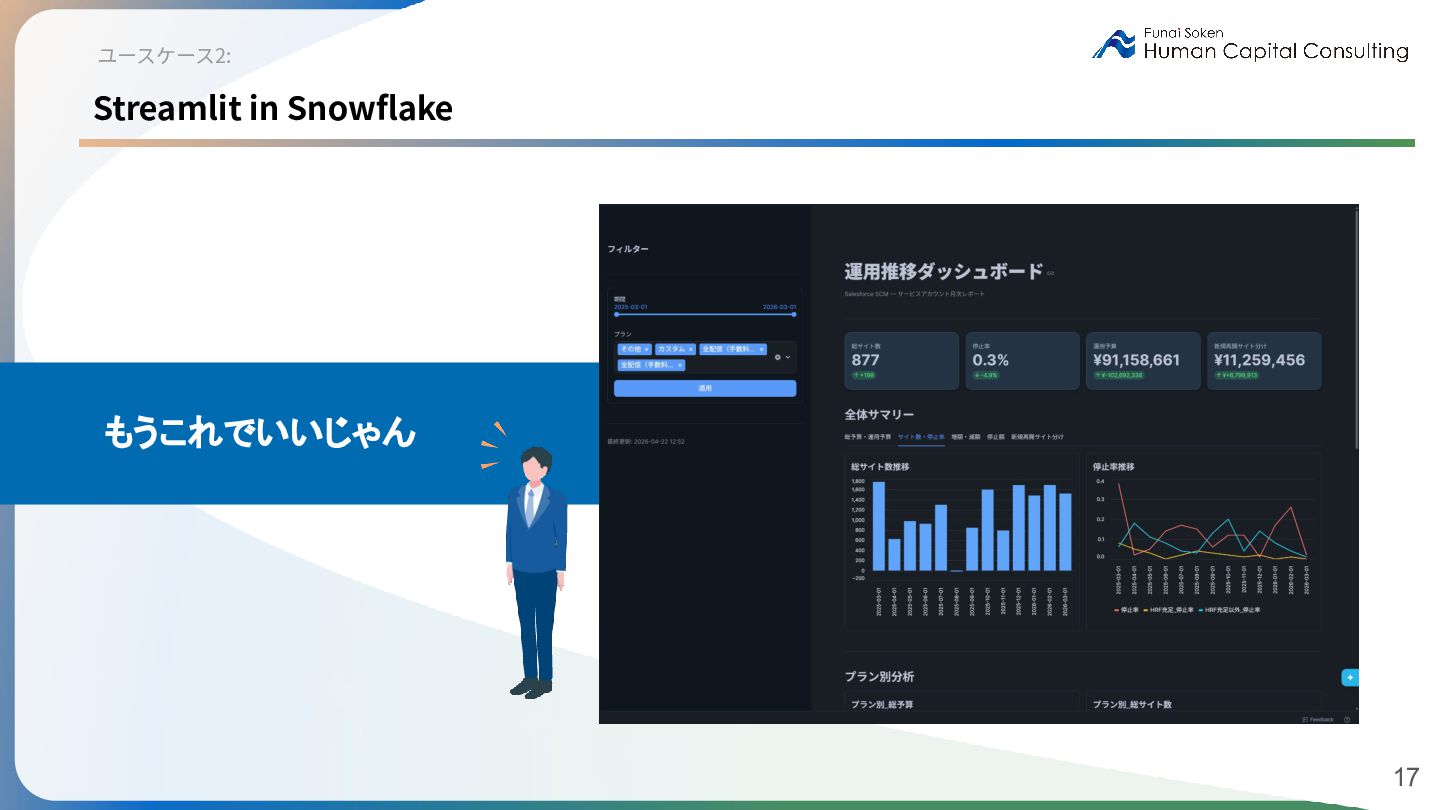The width and height of the screenshot is (1440, 810).
Task: Select the サイト数・停止率 tab
Action: tap(921, 437)
